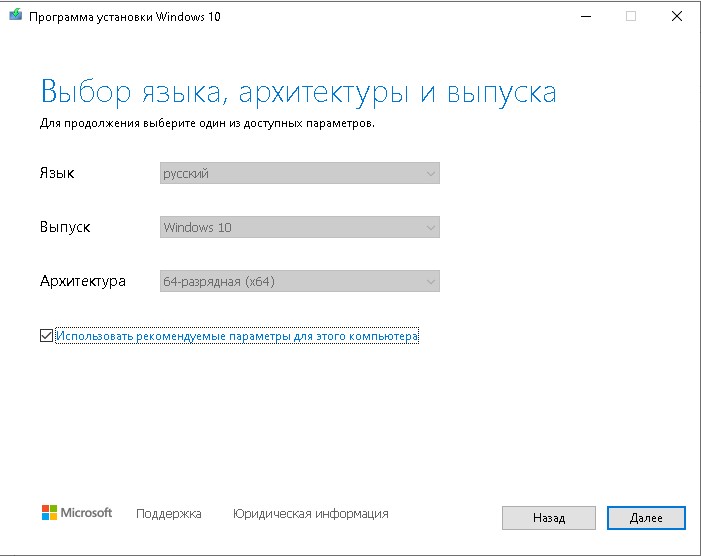Open the Язык dropdown showing русский
The width and height of the screenshot is (701, 556).
tap(300, 173)
